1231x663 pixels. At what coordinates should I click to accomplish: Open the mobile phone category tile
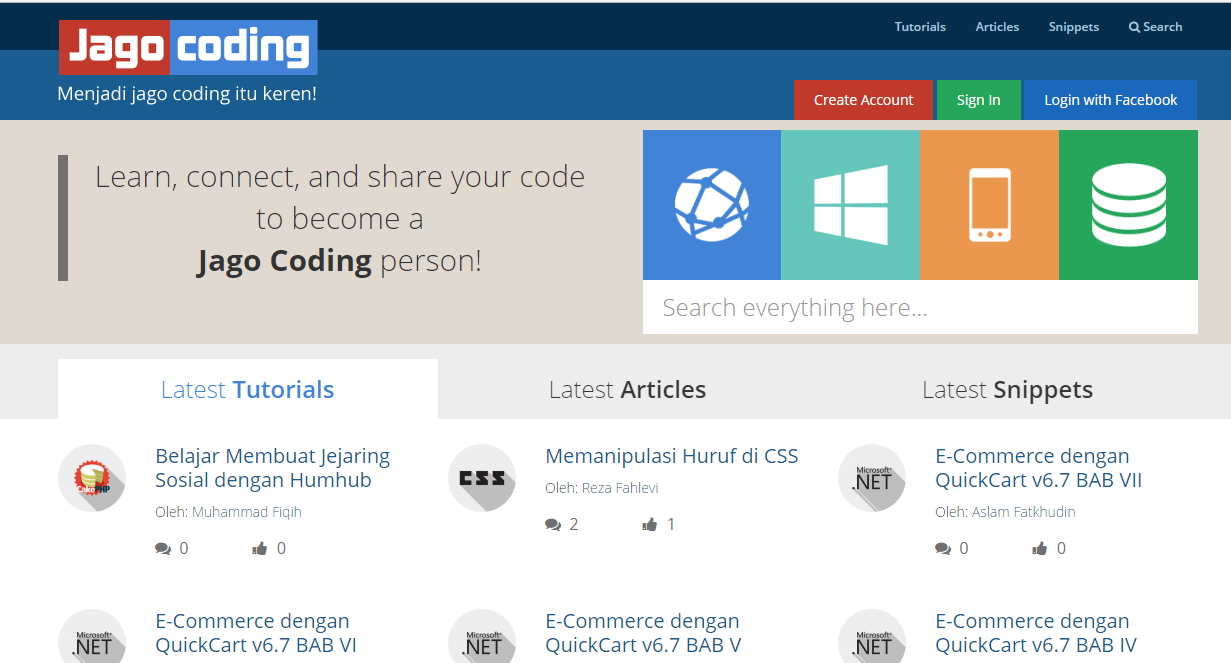989,205
